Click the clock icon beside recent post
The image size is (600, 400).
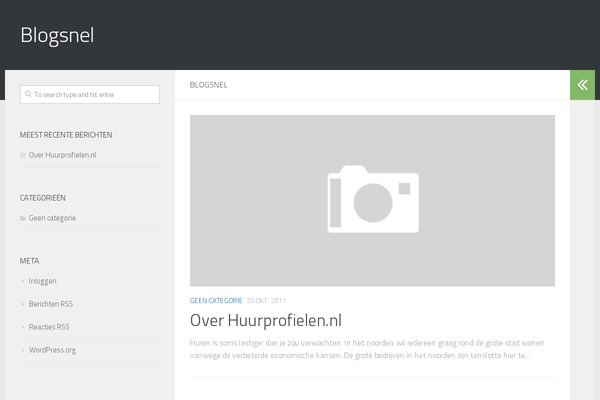click(x=23, y=155)
